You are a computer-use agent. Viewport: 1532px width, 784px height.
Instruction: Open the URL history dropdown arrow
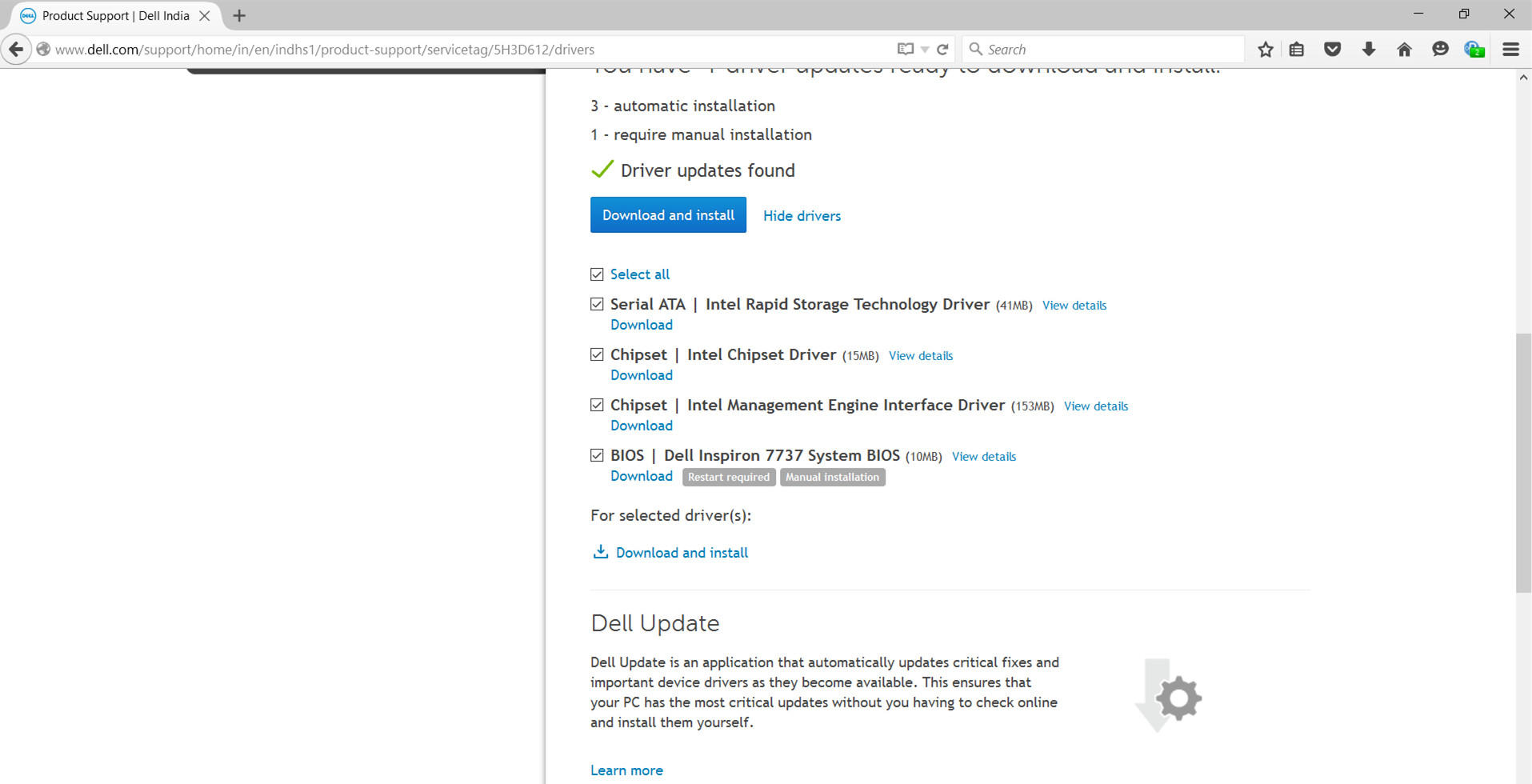click(x=925, y=49)
